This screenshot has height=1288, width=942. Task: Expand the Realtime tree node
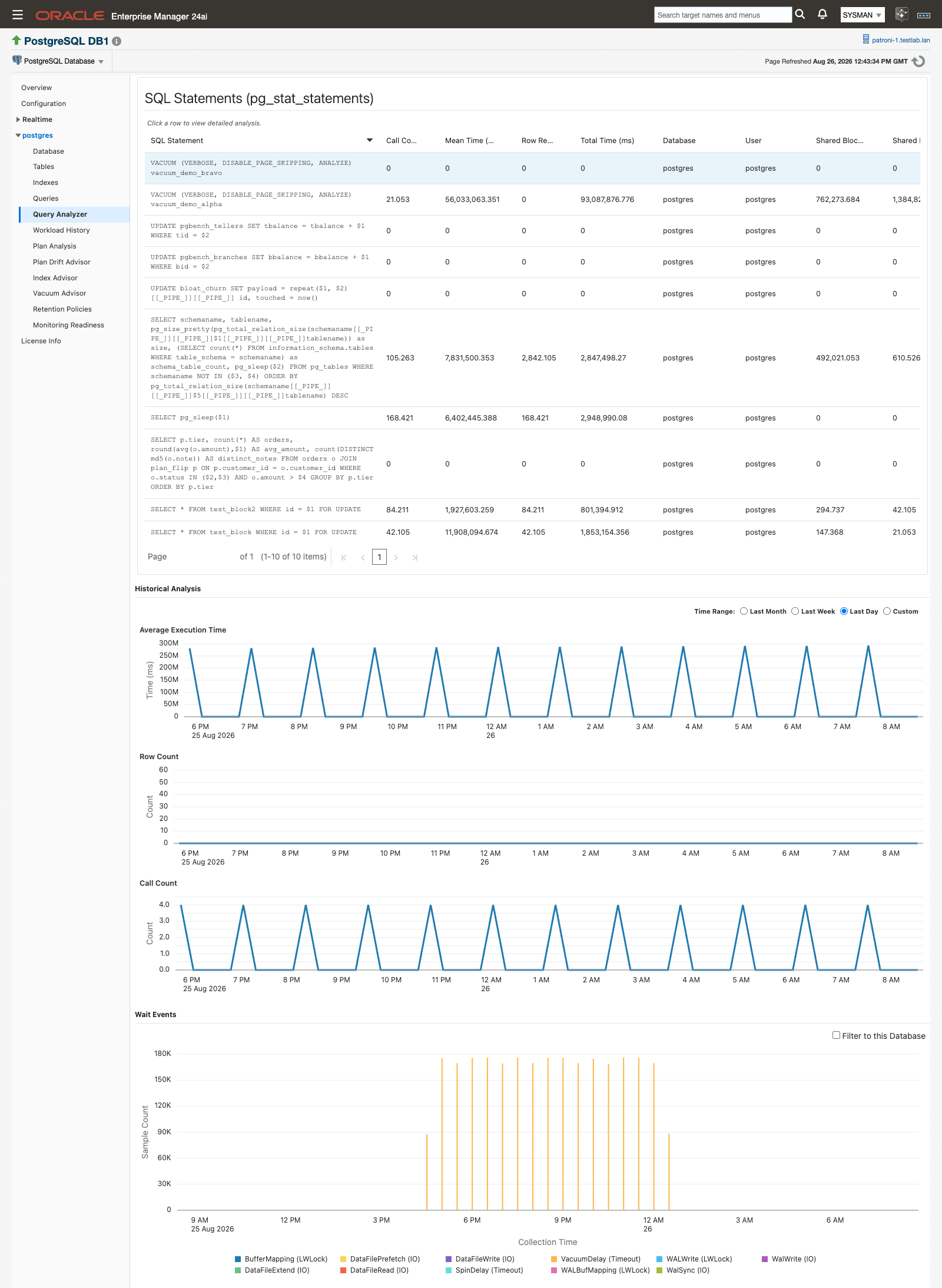(18, 120)
